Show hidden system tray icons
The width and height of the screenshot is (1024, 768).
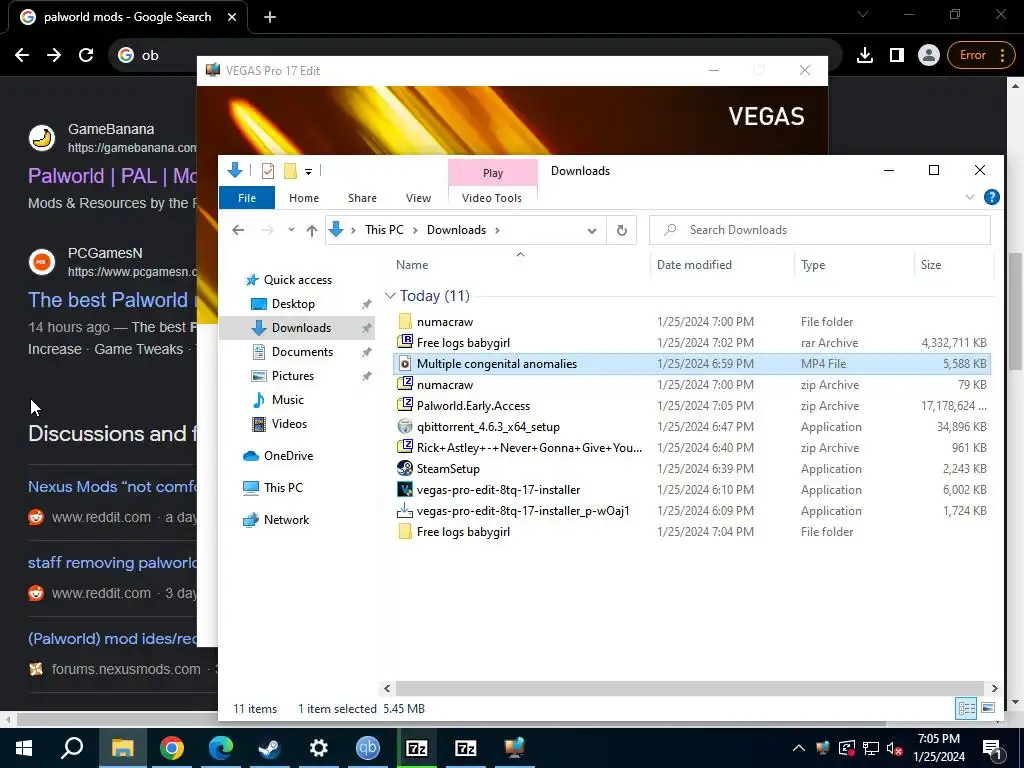(x=799, y=748)
